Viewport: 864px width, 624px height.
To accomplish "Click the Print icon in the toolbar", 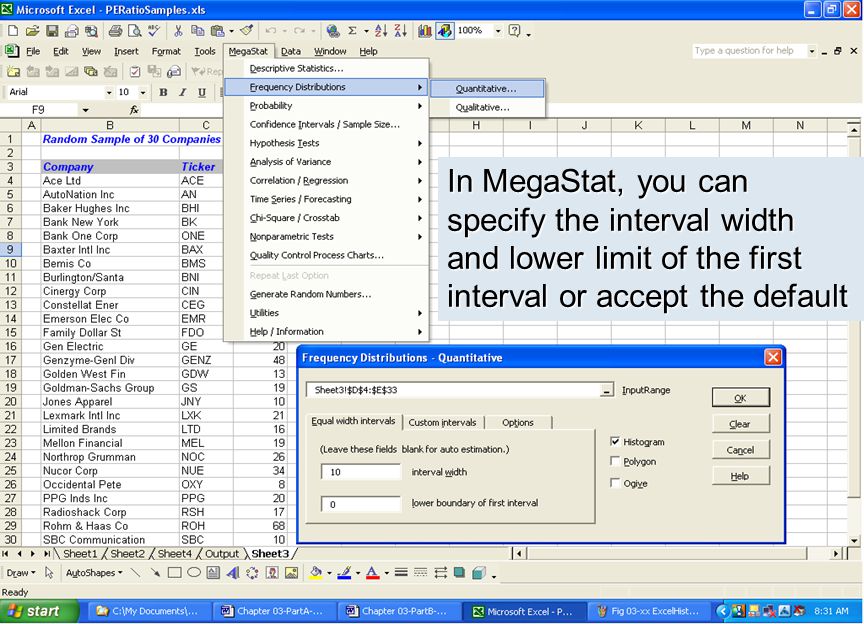I will pos(115,31).
